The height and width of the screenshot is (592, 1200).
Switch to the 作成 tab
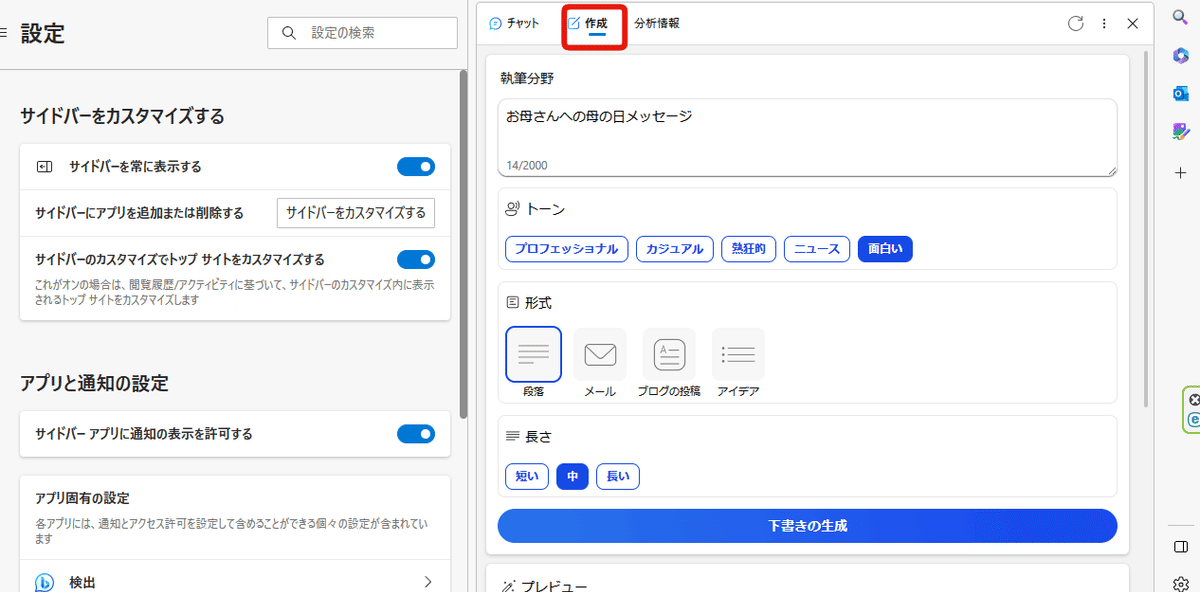coord(588,23)
